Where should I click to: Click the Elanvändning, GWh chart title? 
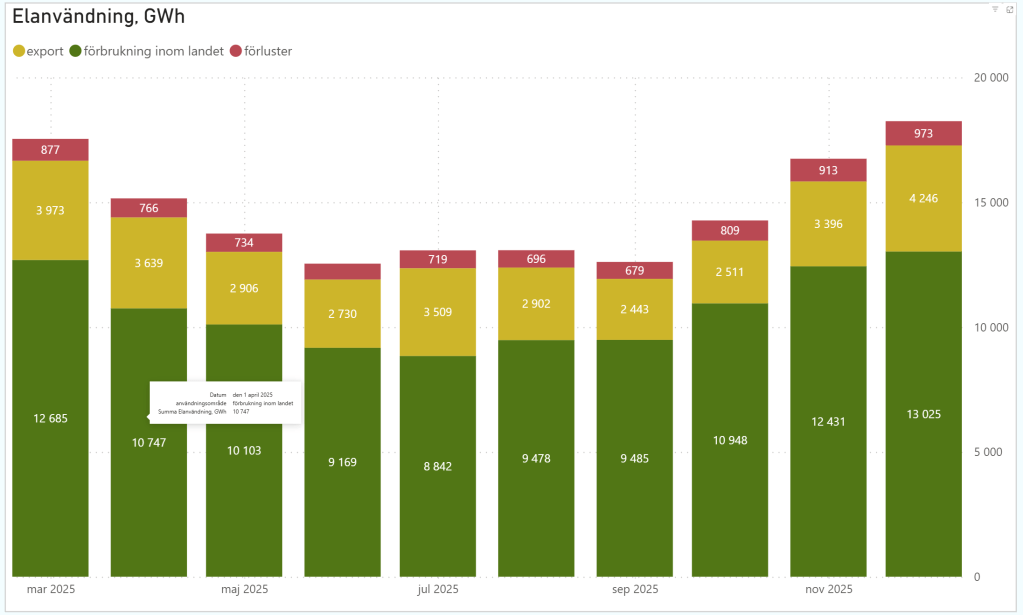tap(98, 17)
